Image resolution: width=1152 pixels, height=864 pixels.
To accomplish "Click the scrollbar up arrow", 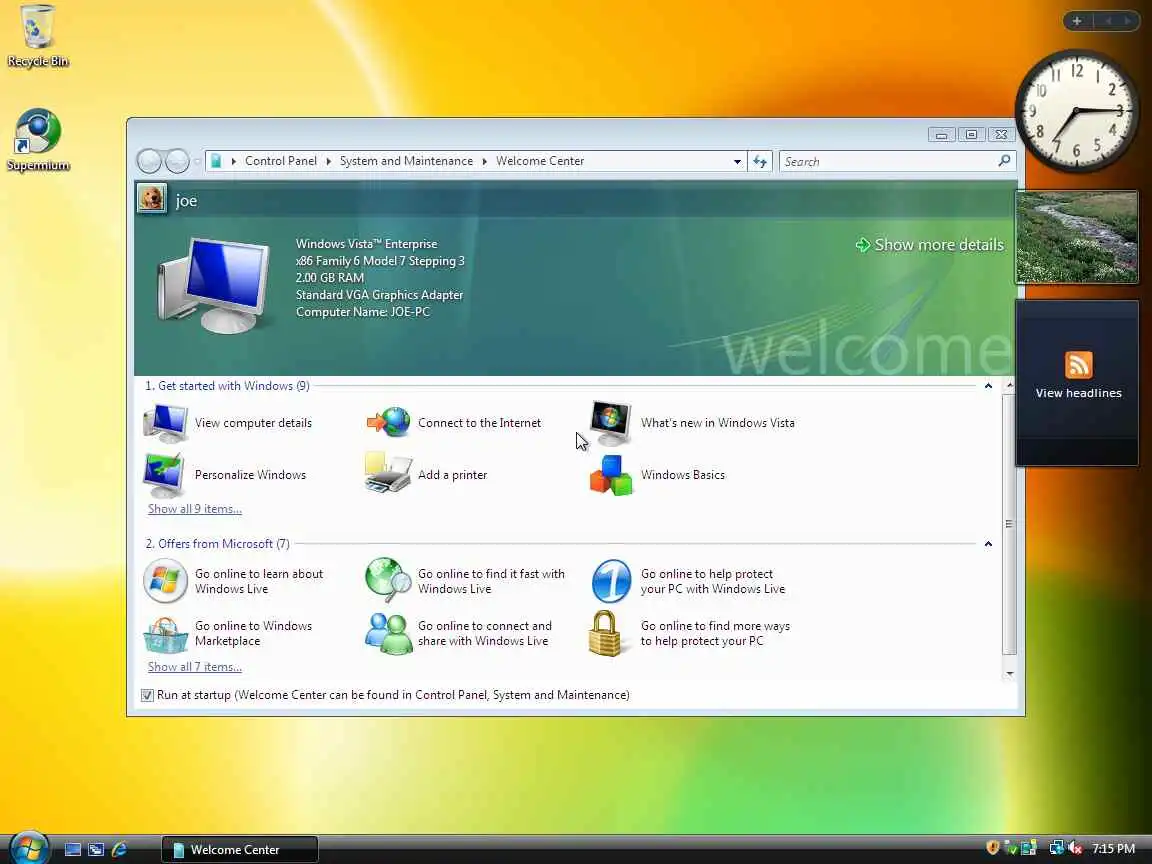I will tap(1009, 385).
